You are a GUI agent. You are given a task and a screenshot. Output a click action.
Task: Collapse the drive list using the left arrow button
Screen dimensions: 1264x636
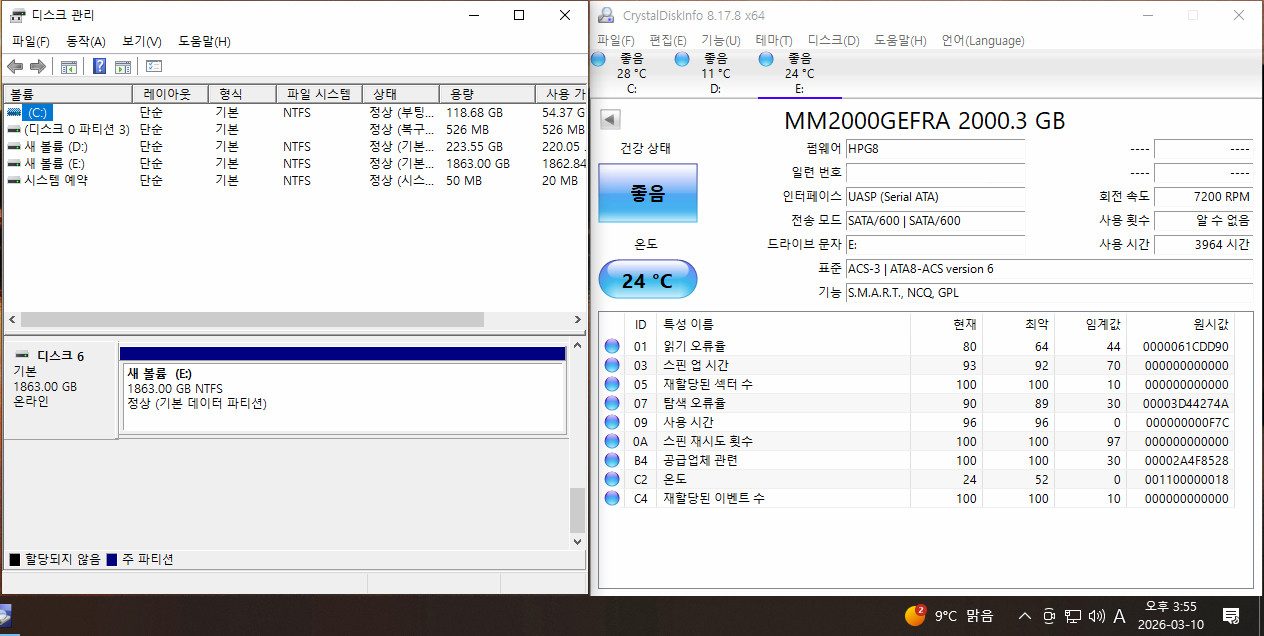[x=610, y=119]
